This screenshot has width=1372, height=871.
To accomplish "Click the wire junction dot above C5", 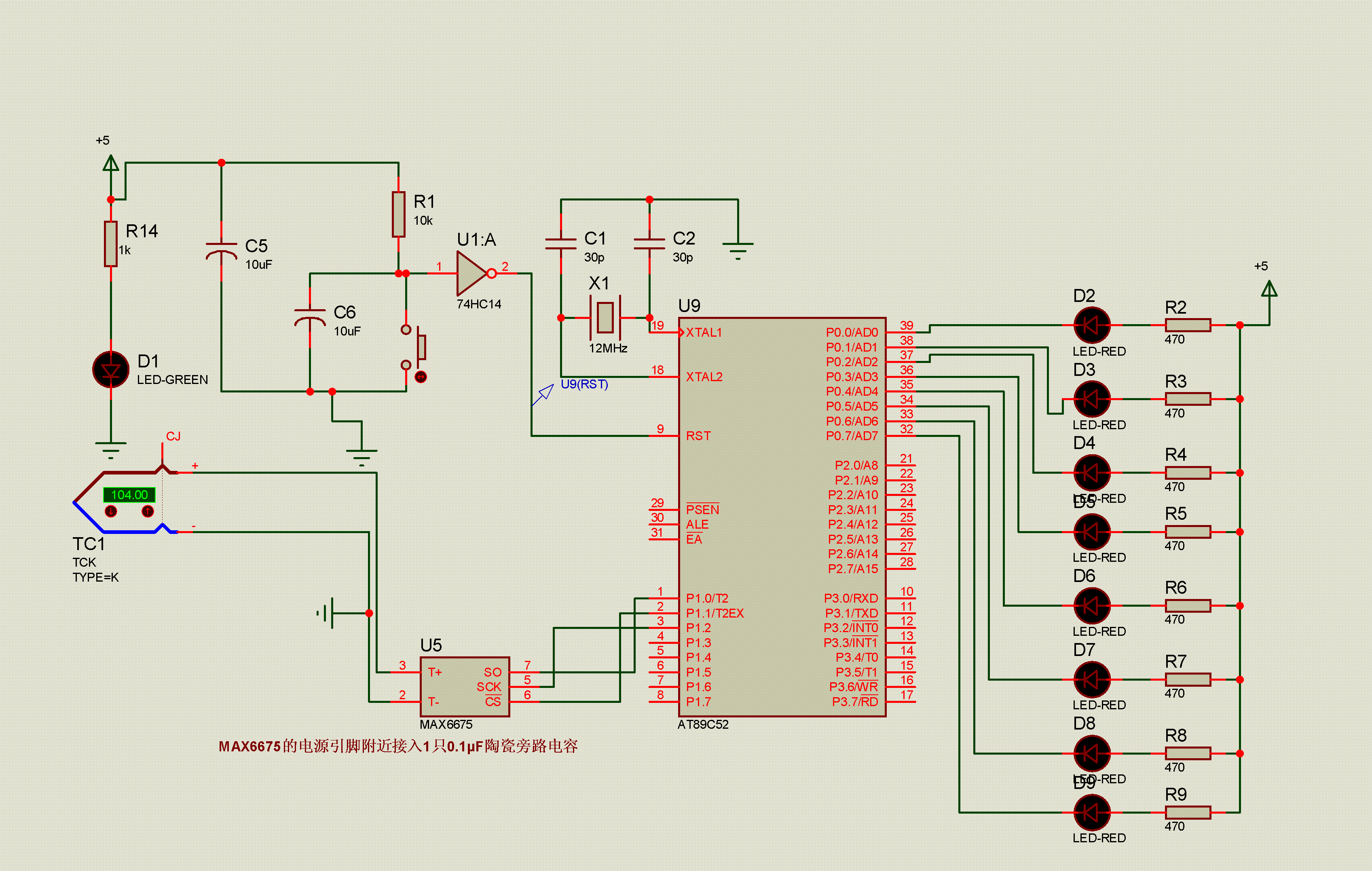I will tap(221, 163).
